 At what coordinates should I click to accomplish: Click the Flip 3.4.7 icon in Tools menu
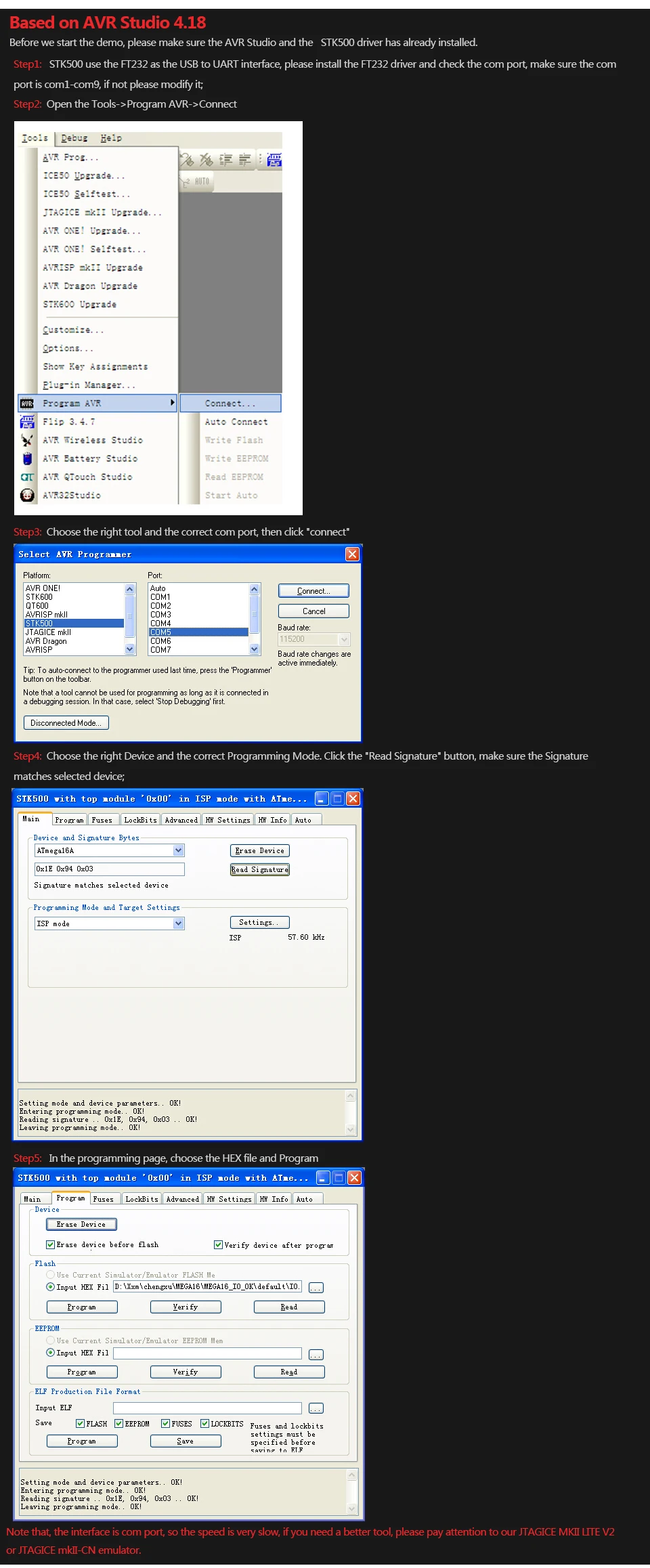click(x=27, y=422)
